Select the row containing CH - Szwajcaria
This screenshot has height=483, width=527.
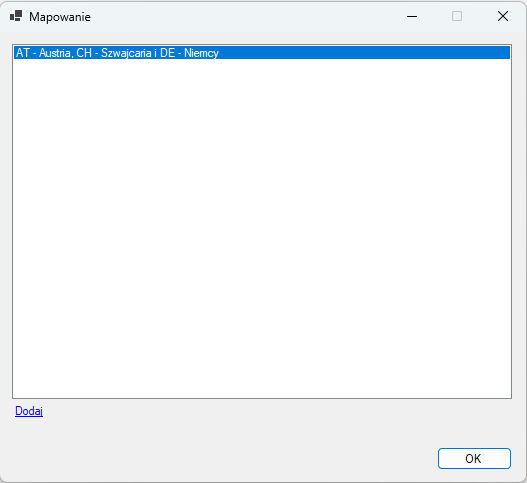262,53
